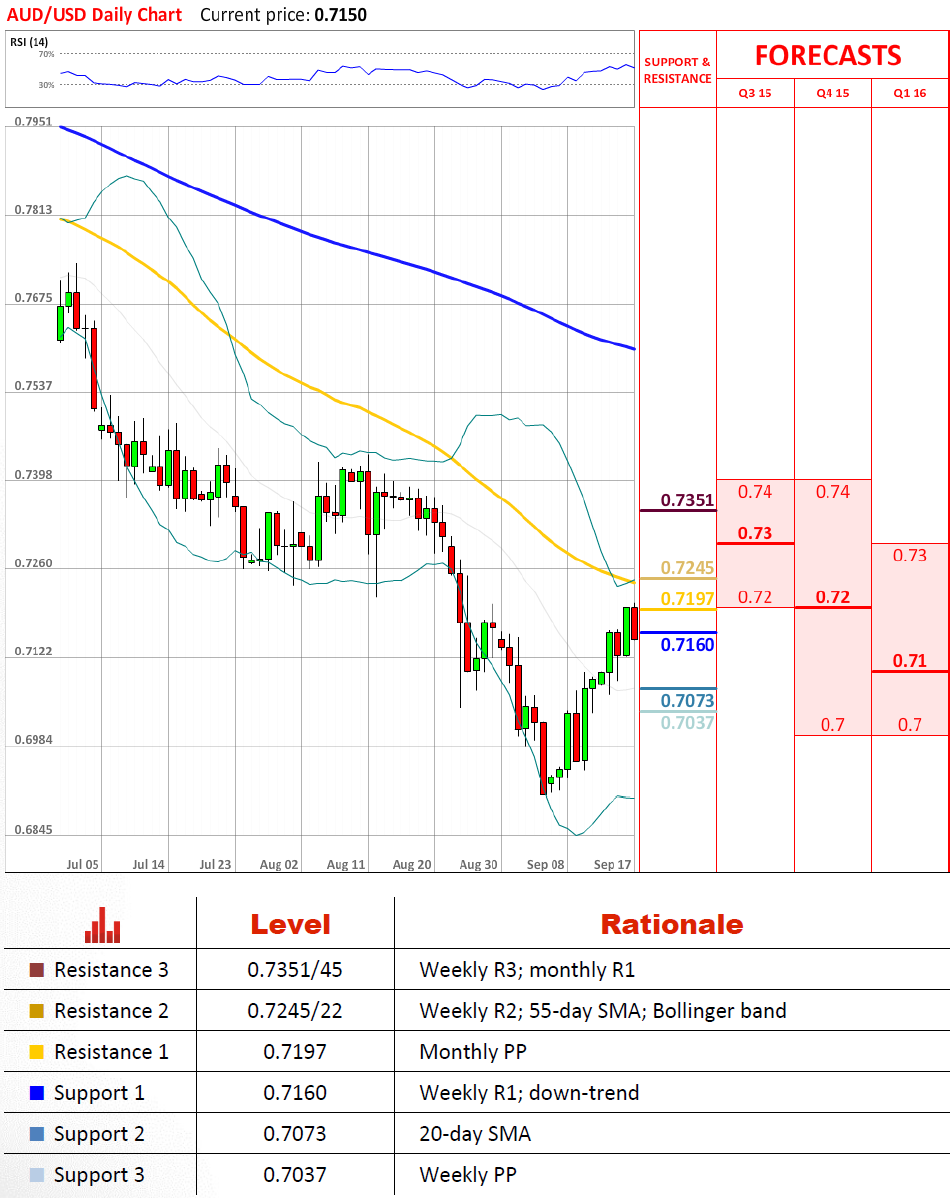Click the Support 2 row label
Screen dimensions: 952x1198
click(99, 1135)
